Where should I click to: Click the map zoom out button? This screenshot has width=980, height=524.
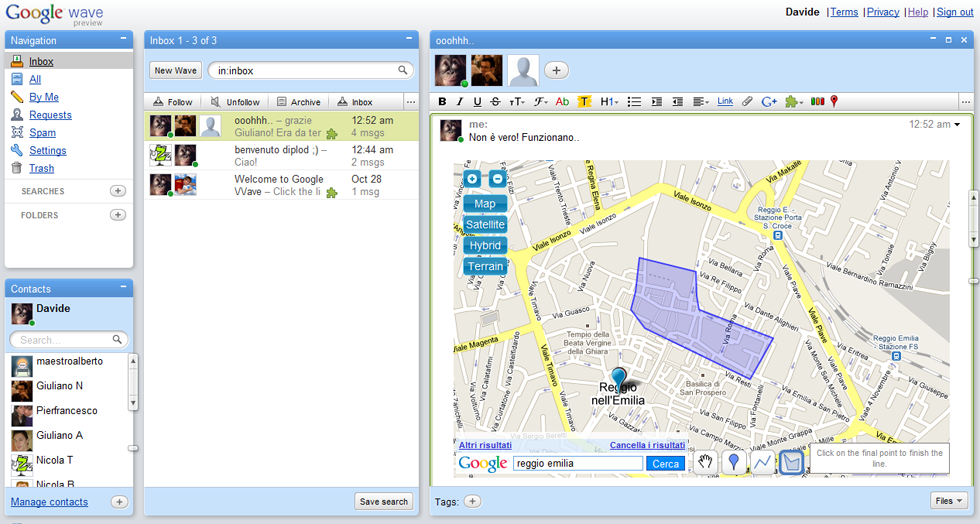coord(498,179)
